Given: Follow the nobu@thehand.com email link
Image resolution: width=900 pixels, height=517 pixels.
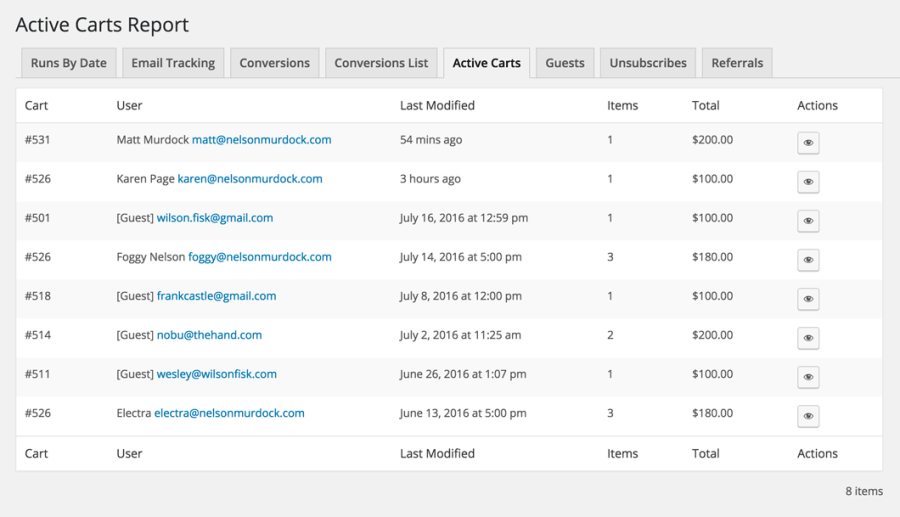Looking at the screenshot, I should pyautogui.click(x=209, y=335).
